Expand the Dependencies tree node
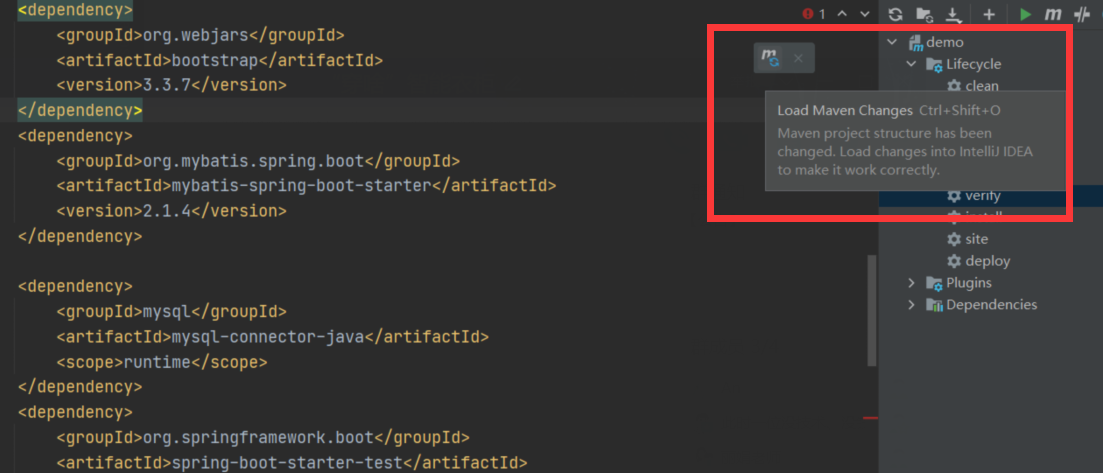 [912, 305]
